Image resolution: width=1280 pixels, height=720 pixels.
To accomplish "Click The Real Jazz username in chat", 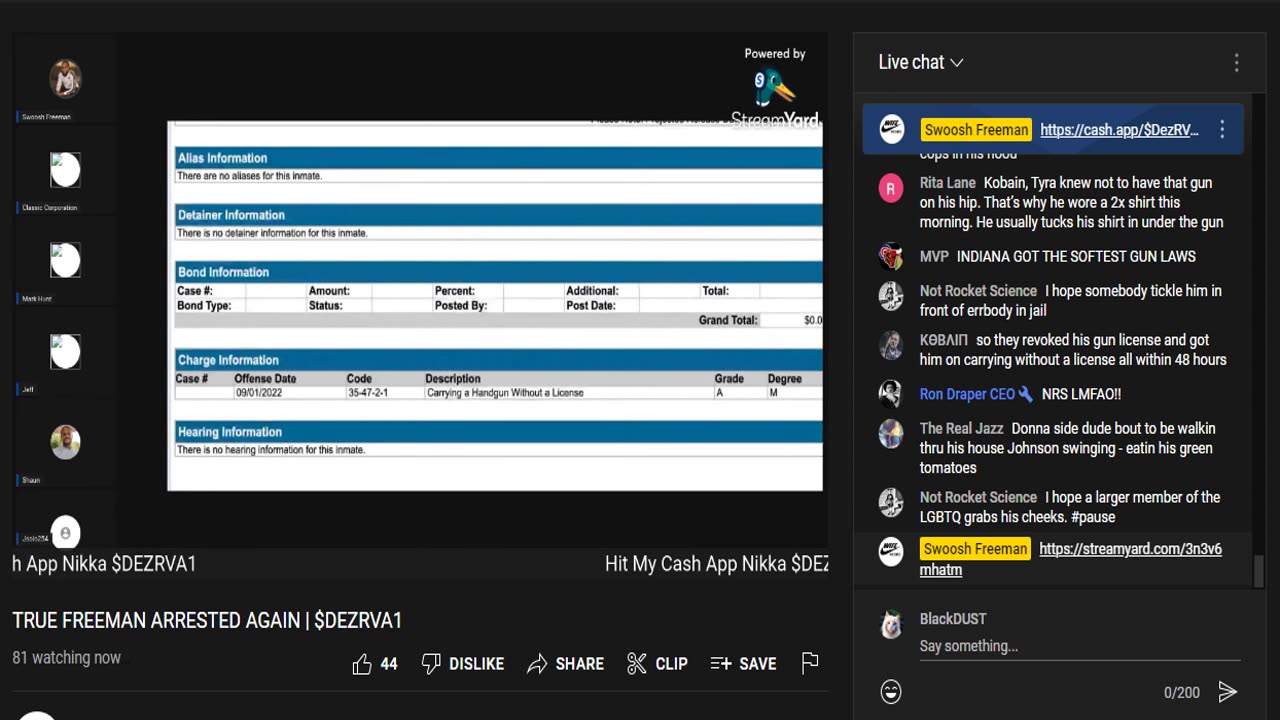I will point(961,428).
